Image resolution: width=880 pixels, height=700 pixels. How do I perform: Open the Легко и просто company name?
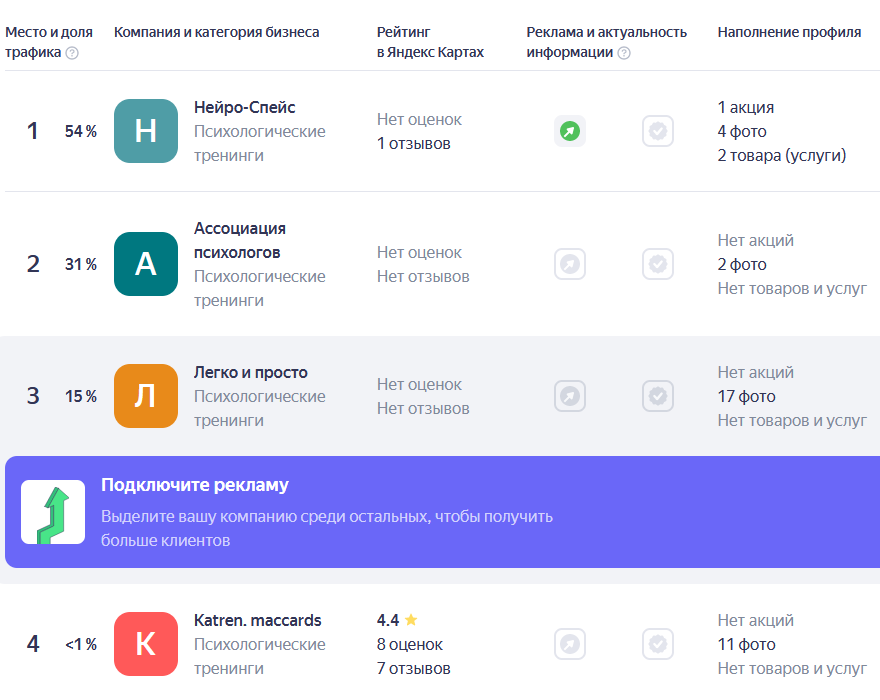click(x=251, y=372)
